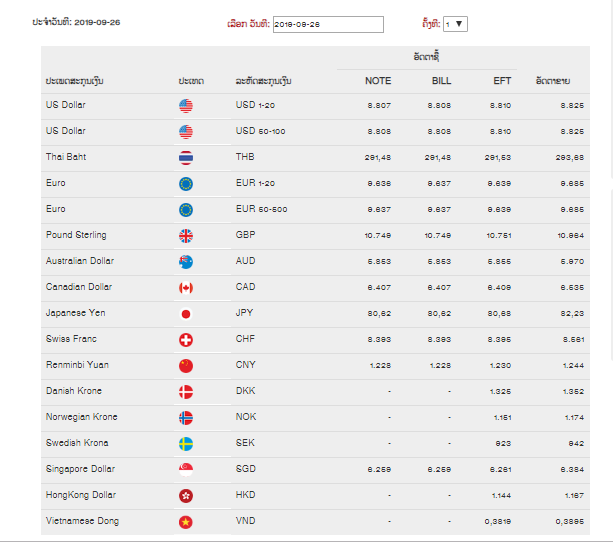Click the US Dollar USD 1-20 row name
The height and width of the screenshot is (544, 613).
tap(65, 105)
